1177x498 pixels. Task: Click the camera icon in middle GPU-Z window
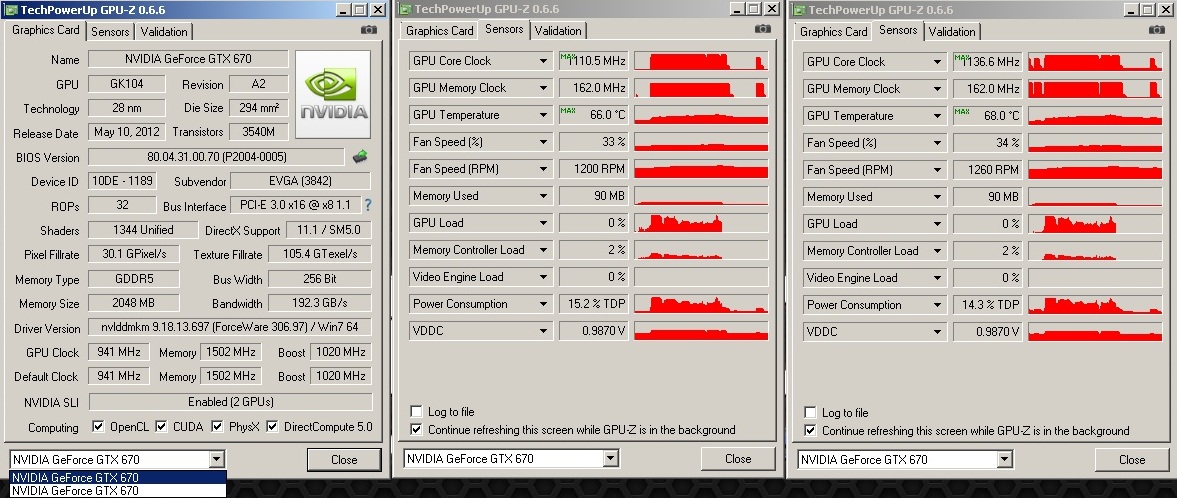point(763,29)
